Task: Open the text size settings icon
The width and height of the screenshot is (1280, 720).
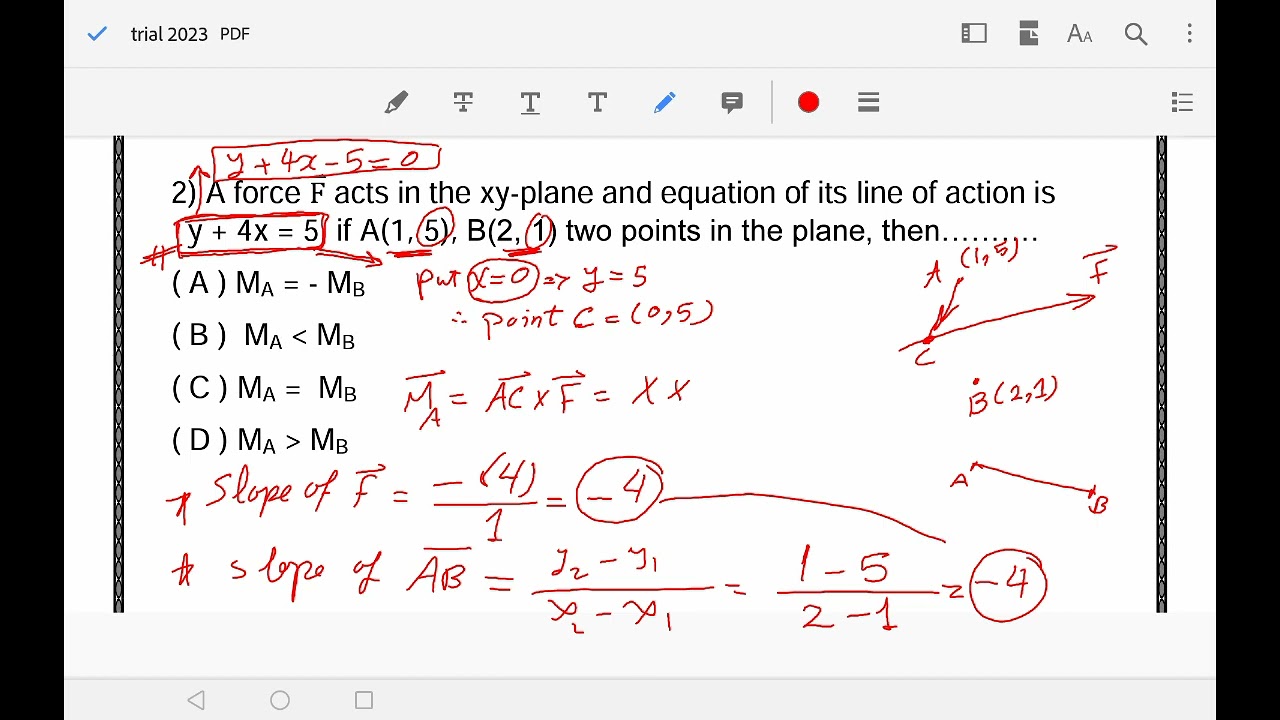Action: click(1080, 34)
